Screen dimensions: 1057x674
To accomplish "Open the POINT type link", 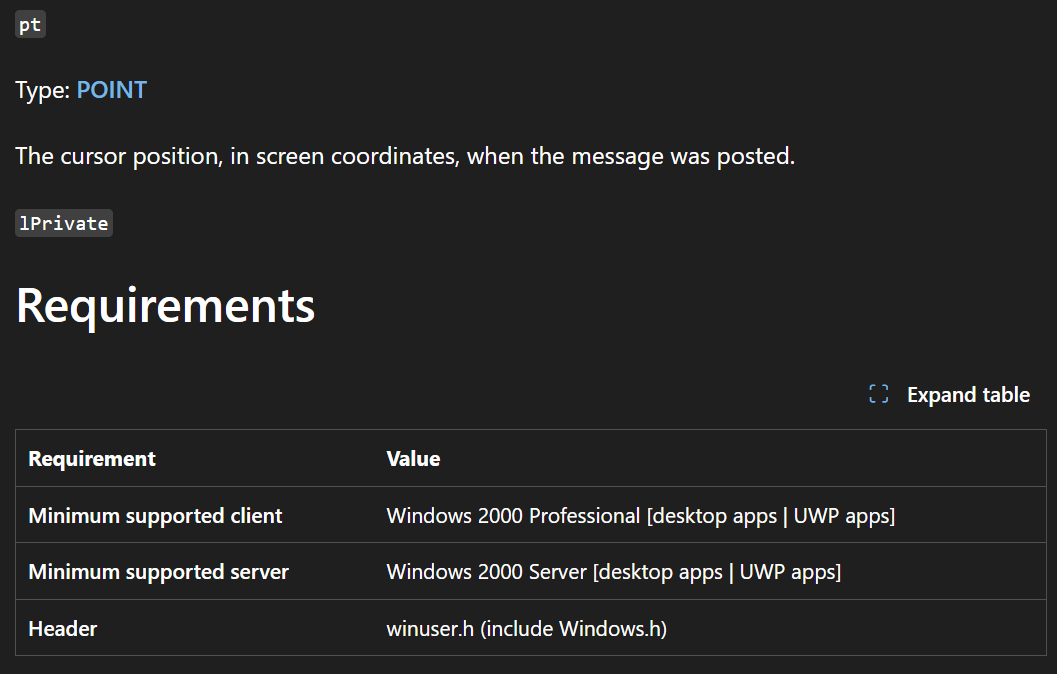I will tap(111, 90).
